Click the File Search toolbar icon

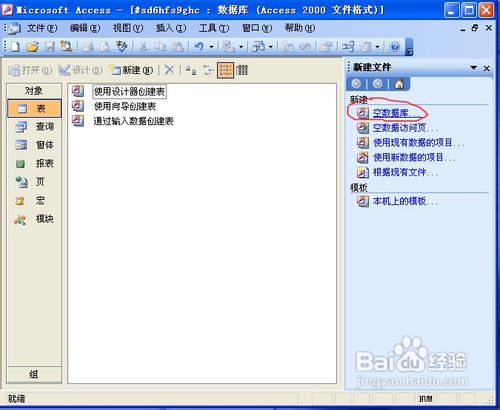coord(66,47)
